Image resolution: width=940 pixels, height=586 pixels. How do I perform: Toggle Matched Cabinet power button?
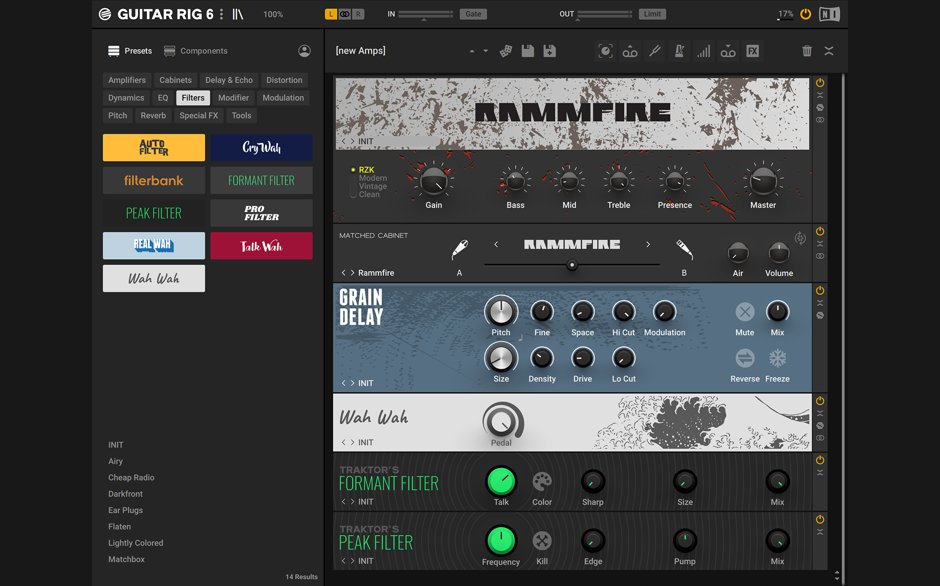(x=820, y=232)
